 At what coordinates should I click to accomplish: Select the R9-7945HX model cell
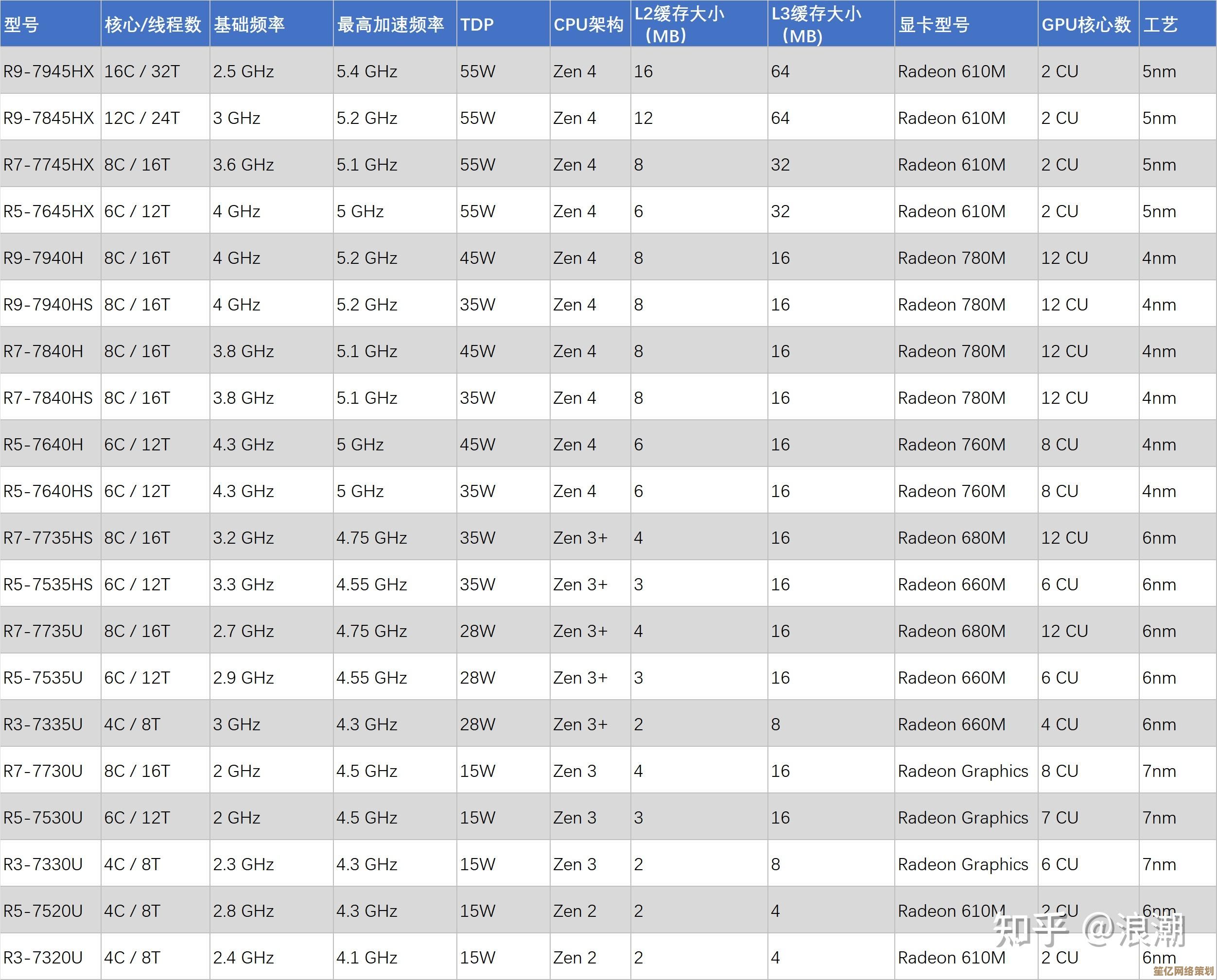click(x=49, y=71)
